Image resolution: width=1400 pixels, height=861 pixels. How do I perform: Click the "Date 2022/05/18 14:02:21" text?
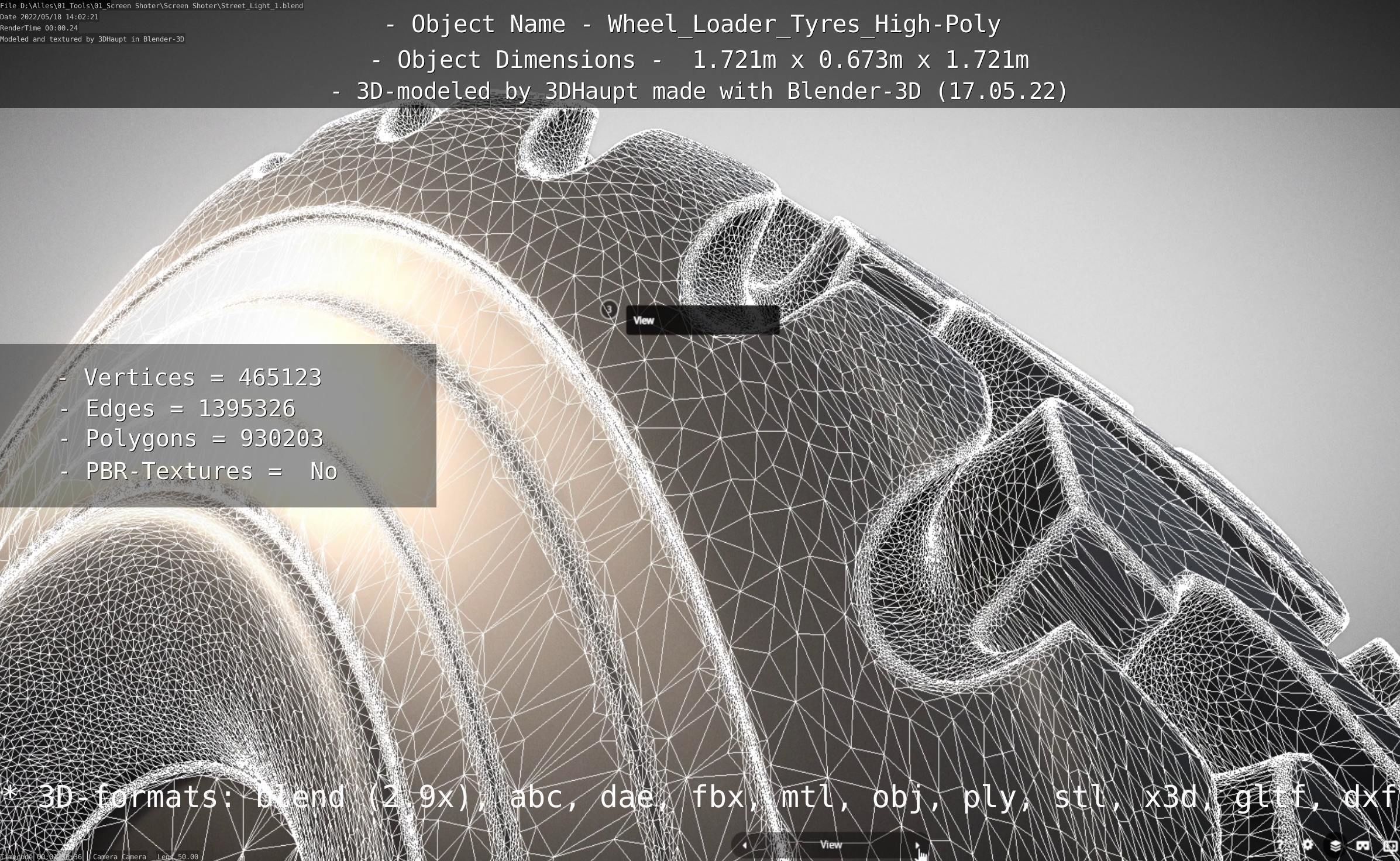pyautogui.click(x=49, y=17)
